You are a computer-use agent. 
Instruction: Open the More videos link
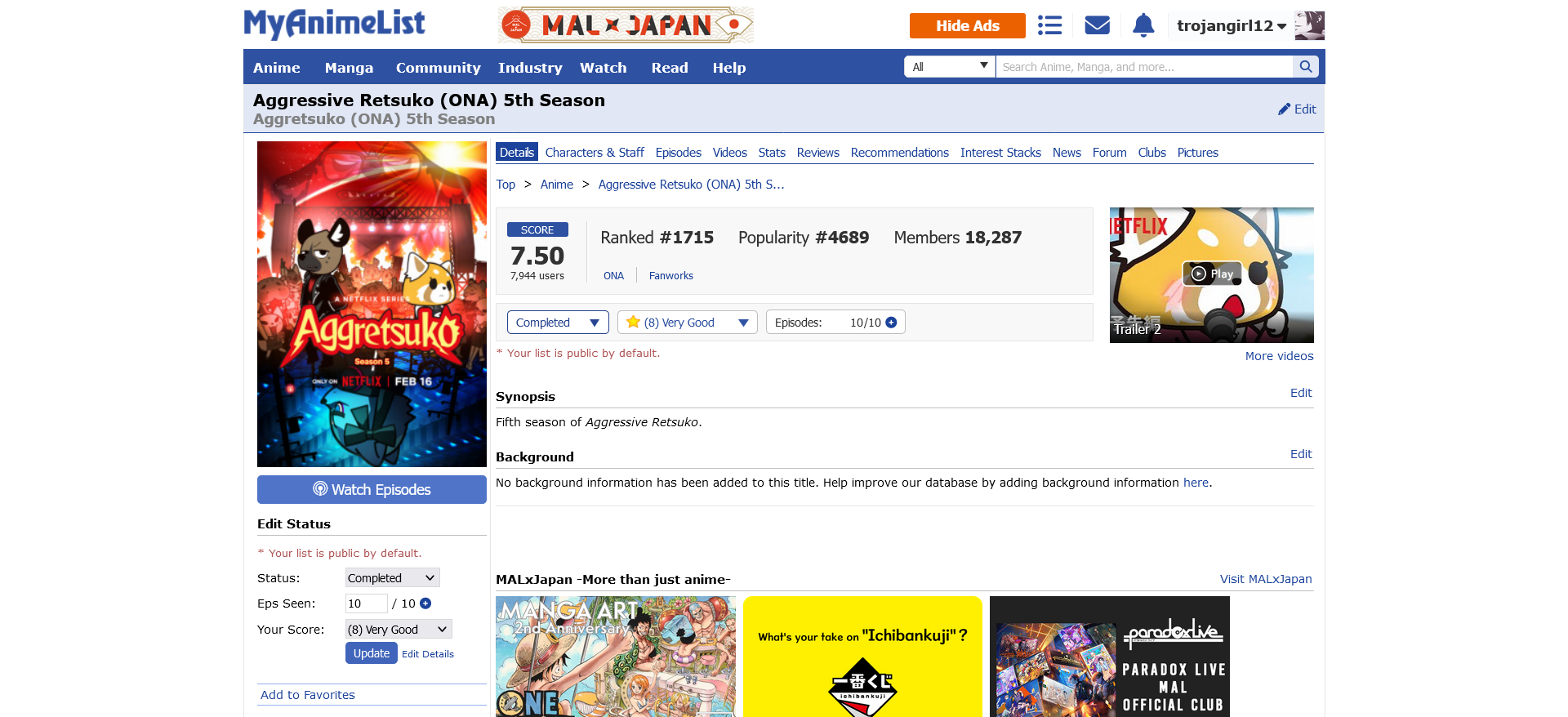[1279, 356]
